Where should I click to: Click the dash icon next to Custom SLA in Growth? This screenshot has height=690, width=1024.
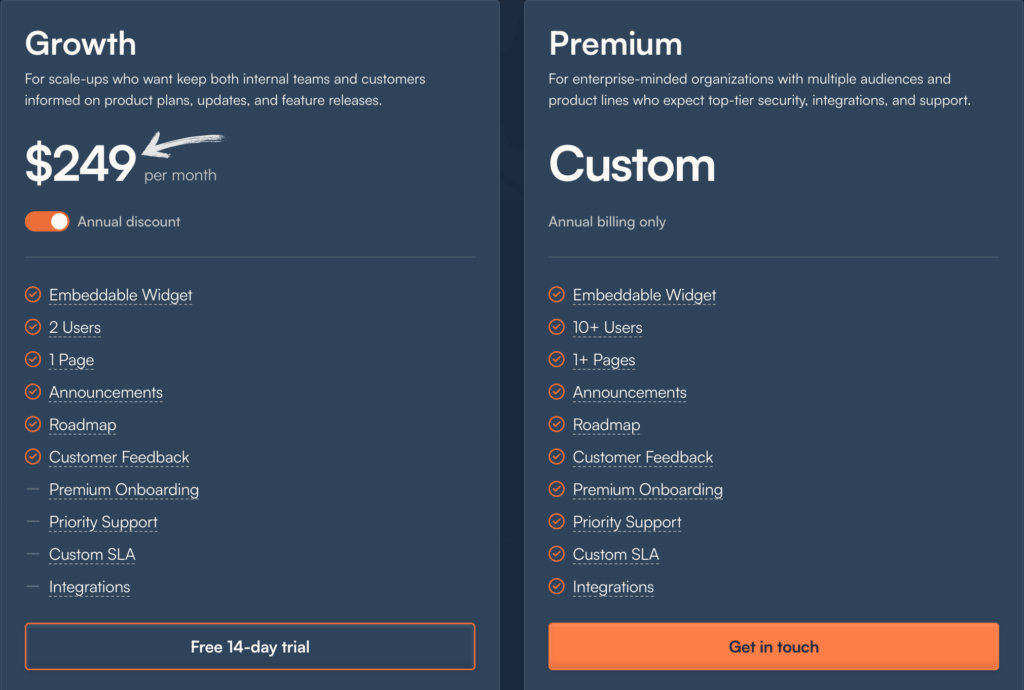pyautogui.click(x=33, y=554)
